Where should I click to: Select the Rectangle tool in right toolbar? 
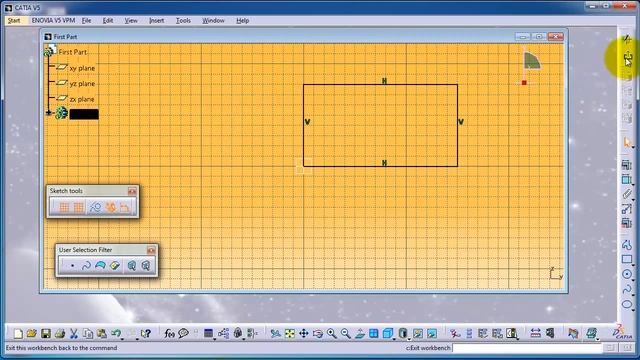[627, 259]
